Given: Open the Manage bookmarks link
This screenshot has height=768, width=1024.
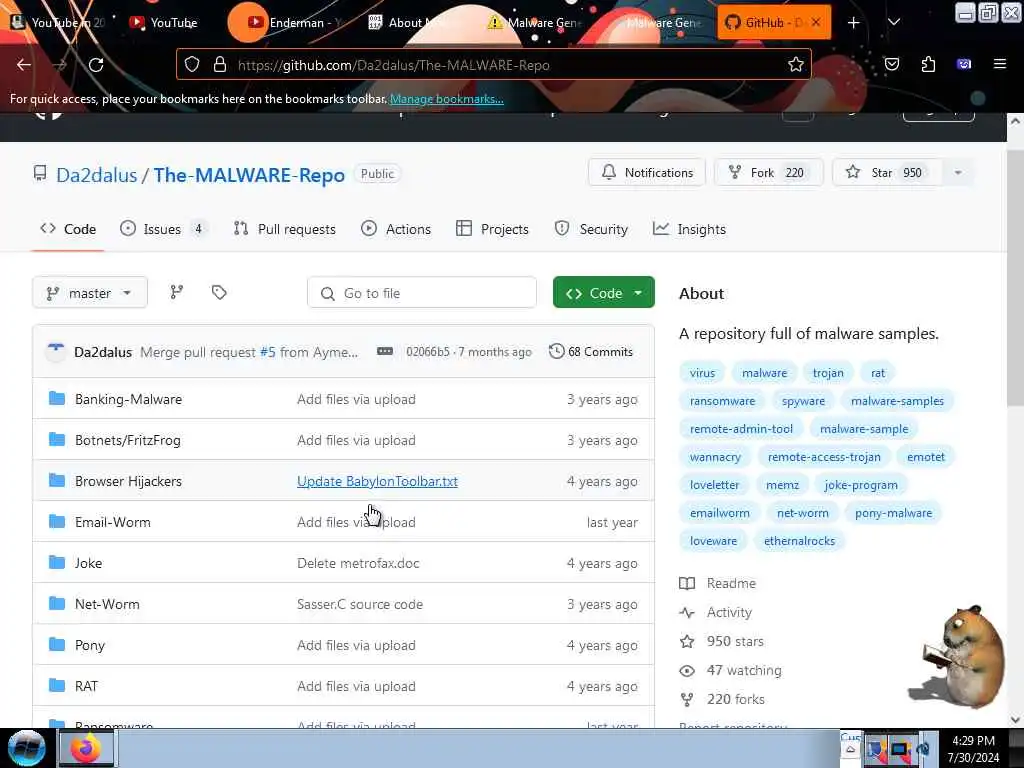Looking at the screenshot, I should tap(447, 99).
